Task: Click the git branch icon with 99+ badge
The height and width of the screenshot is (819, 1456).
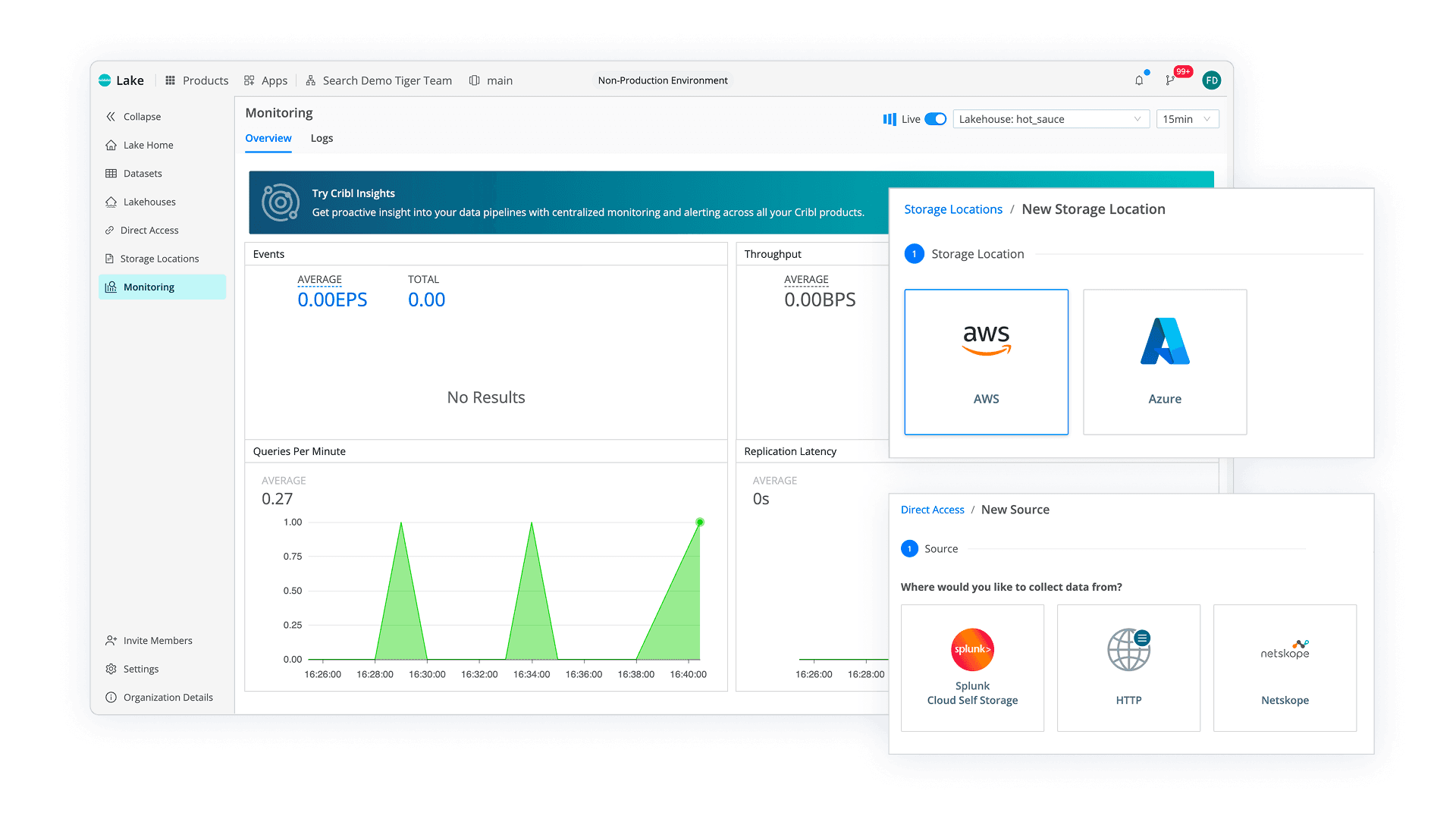Action: [1171, 80]
